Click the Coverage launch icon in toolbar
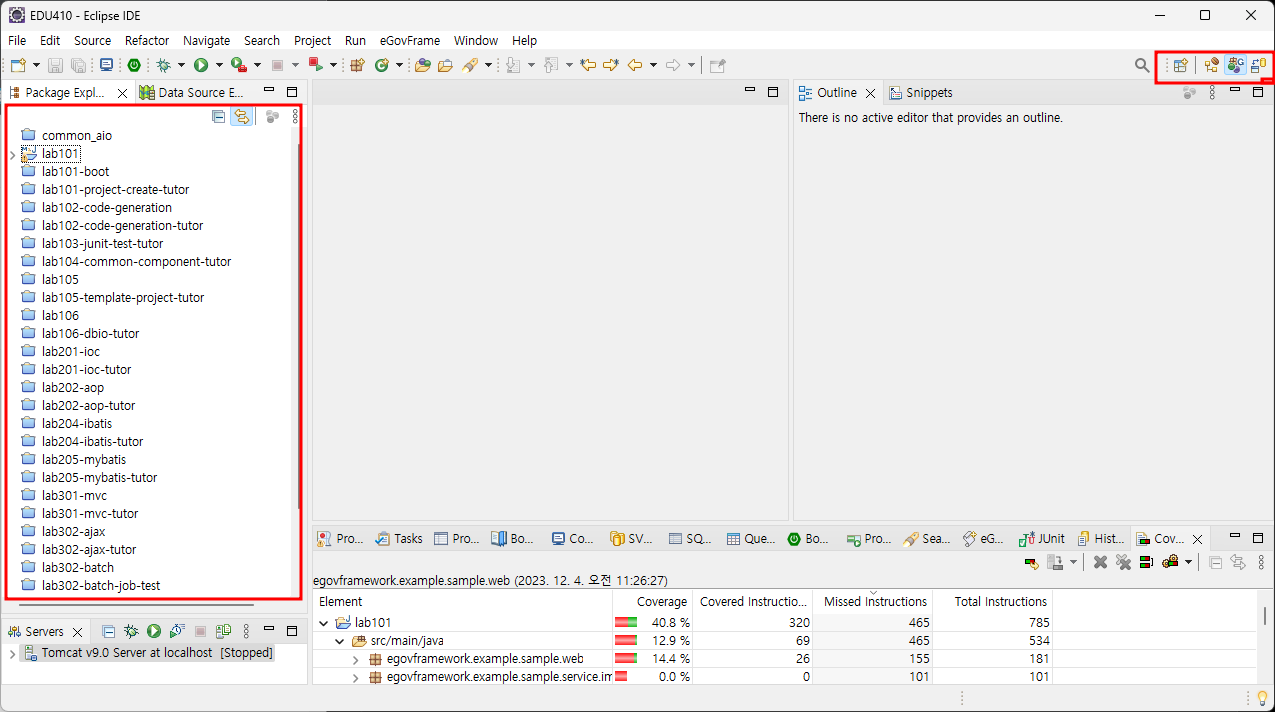This screenshot has height=712, width=1275. coord(239,65)
